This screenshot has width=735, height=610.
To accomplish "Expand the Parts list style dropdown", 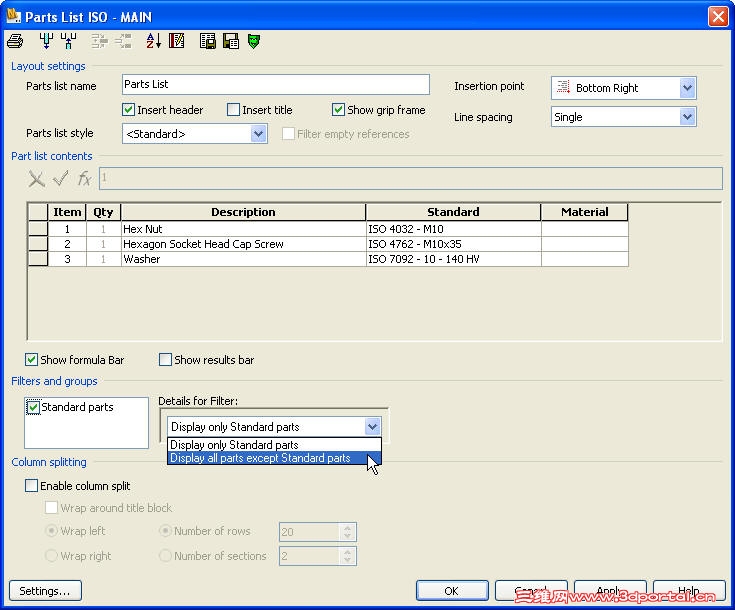I will point(258,134).
